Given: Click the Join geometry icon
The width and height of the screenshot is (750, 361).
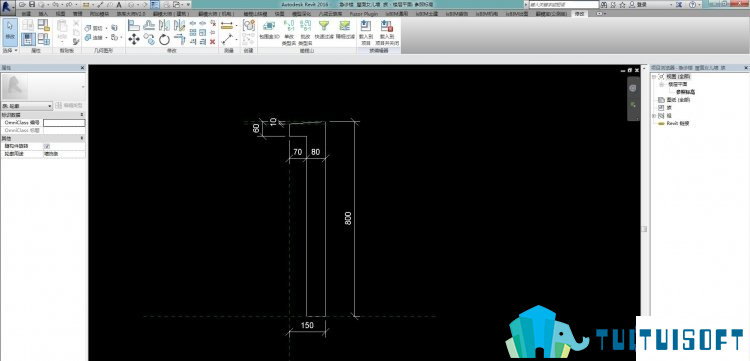Looking at the screenshot, I should point(88,37).
